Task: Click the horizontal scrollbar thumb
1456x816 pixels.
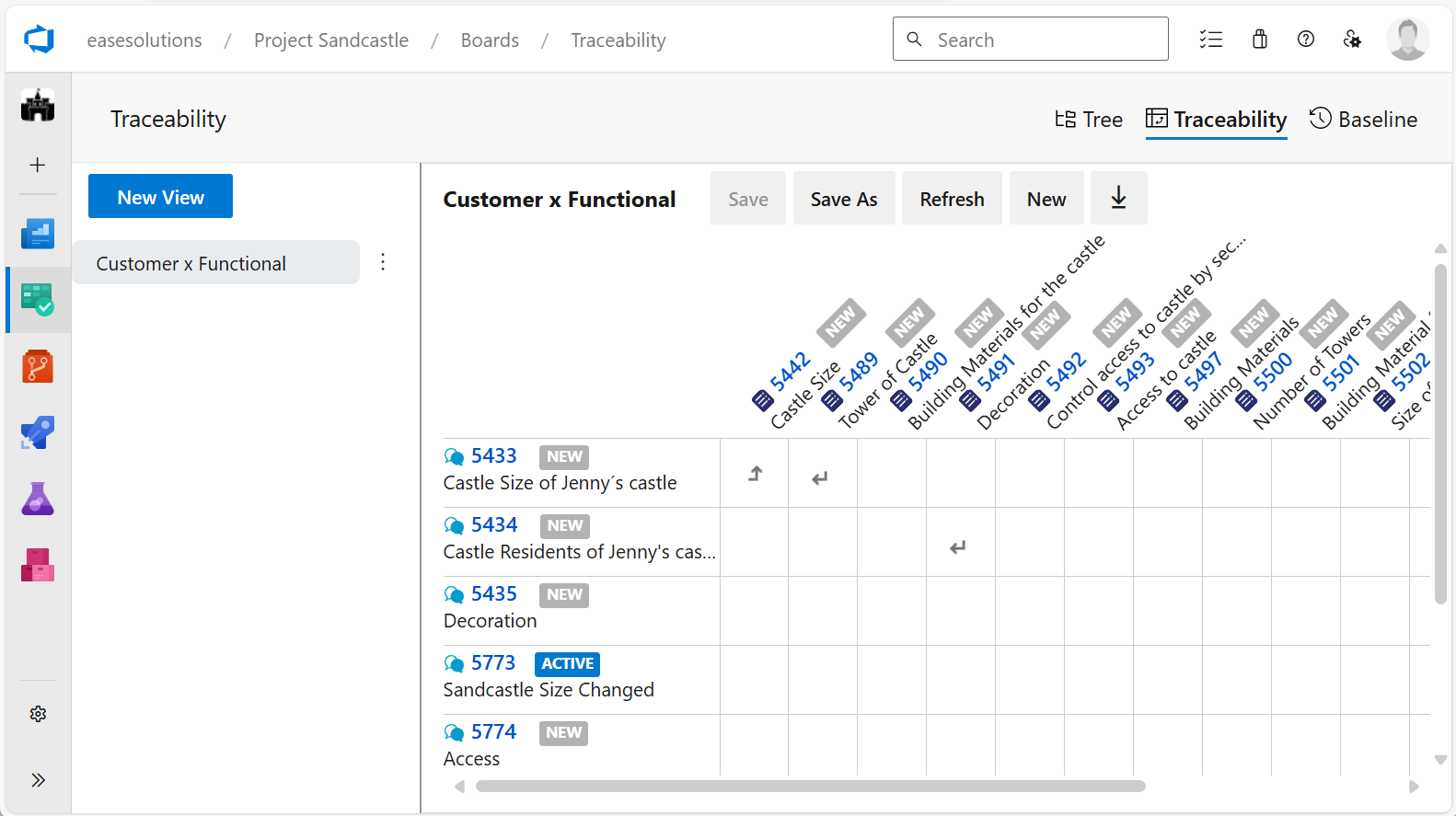Action: 811,787
